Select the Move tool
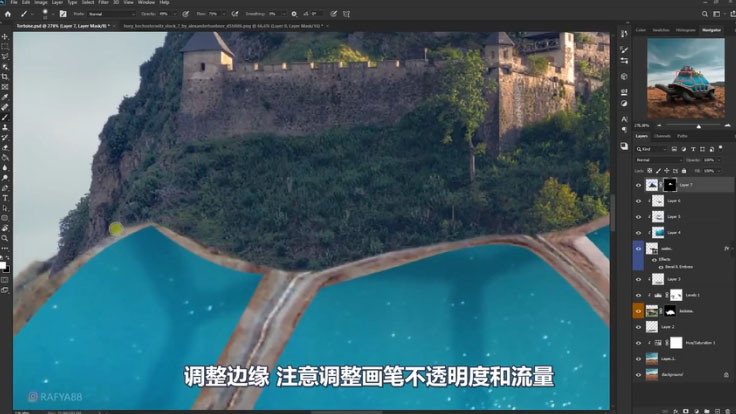The width and height of the screenshot is (736, 414). (x=5, y=36)
